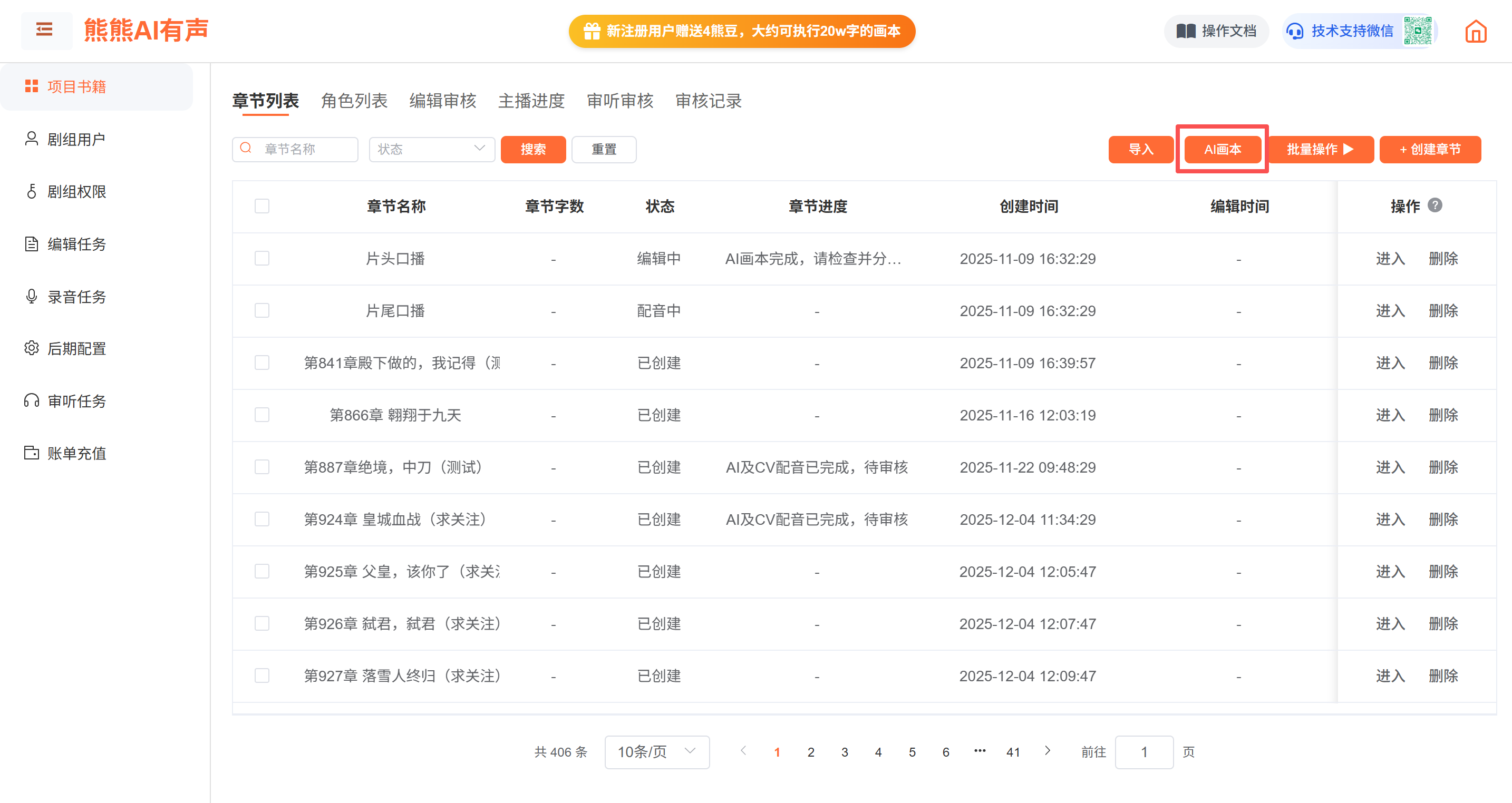
Task: Tick the select-all checkbox in the table header
Action: tap(262, 207)
